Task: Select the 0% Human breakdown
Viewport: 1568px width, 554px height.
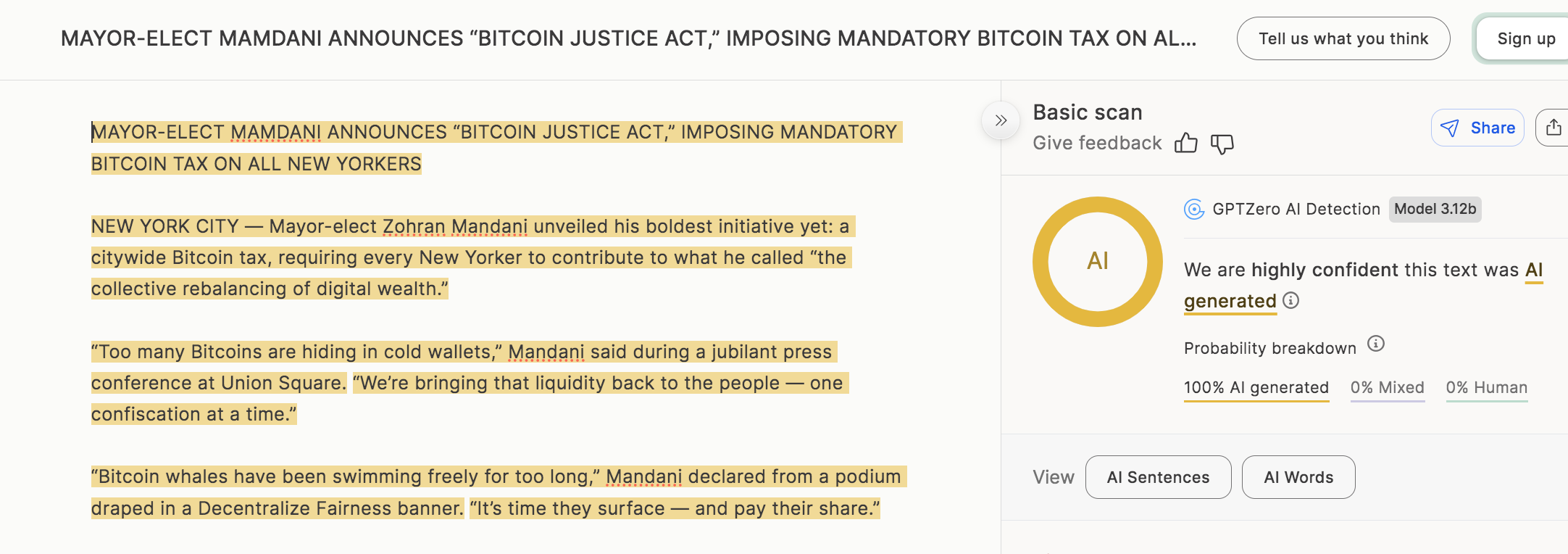Action: tap(1486, 388)
